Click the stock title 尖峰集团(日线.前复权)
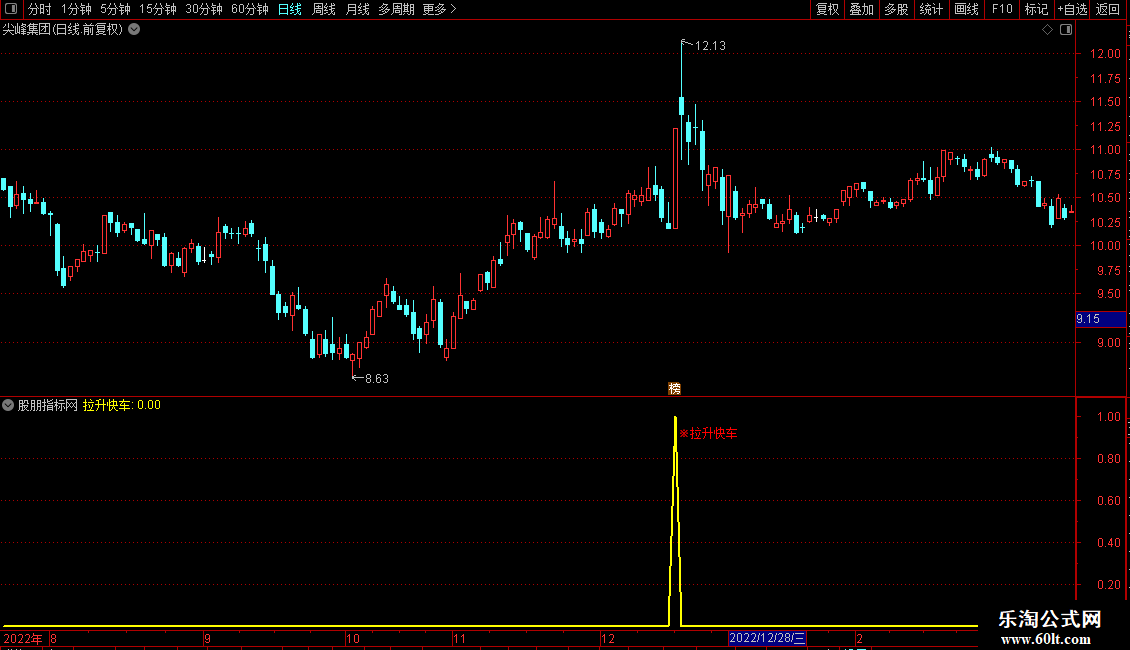Image resolution: width=1130 pixels, height=650 pixels. (63, 30)
